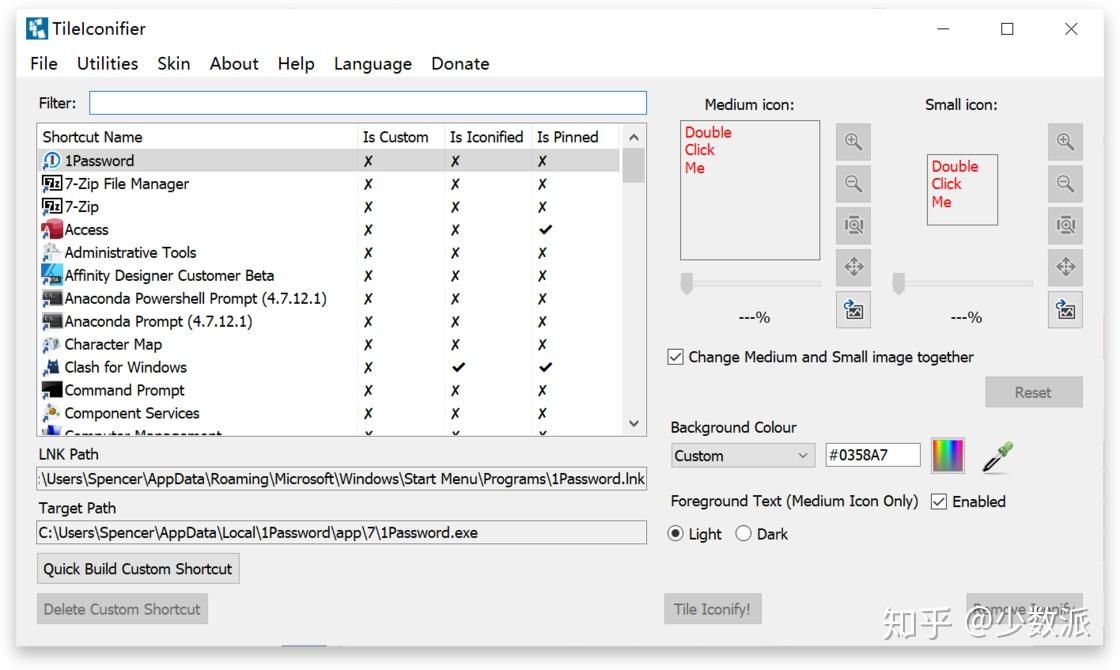Open the rainbow color picker swatch
This screenshot has width=1120, height=670.
coord(948,456)
